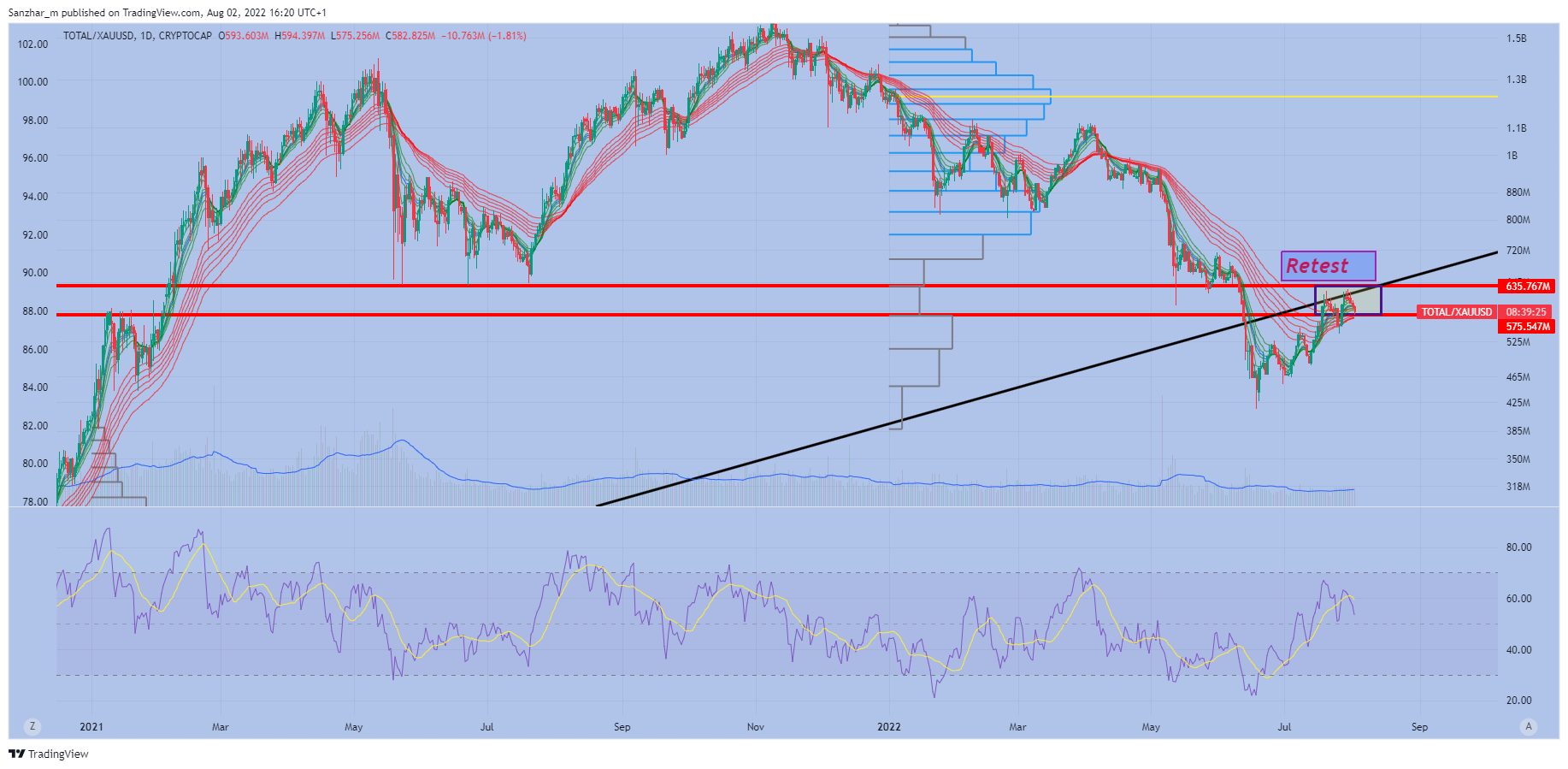Image resolution: width=1568 pixels, height=769 pixels.
Task: Click 425M on the right scale
Action: pos(1518,403)
